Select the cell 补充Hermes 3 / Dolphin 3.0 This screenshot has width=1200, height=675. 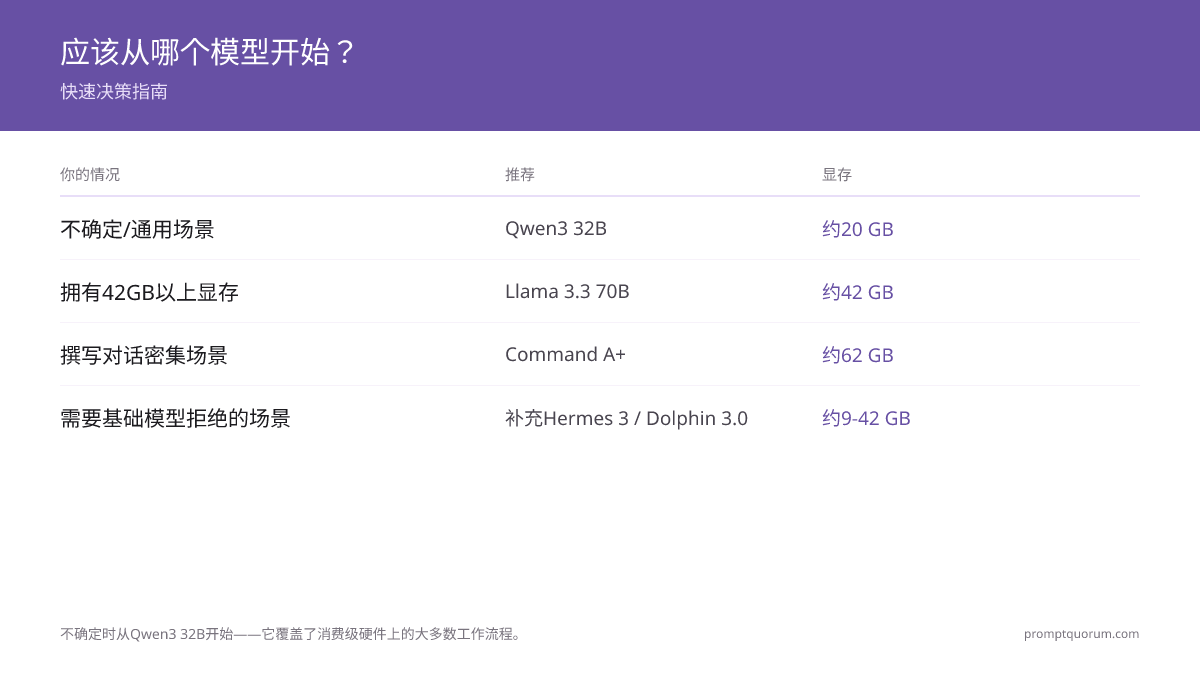click(626, 418)
